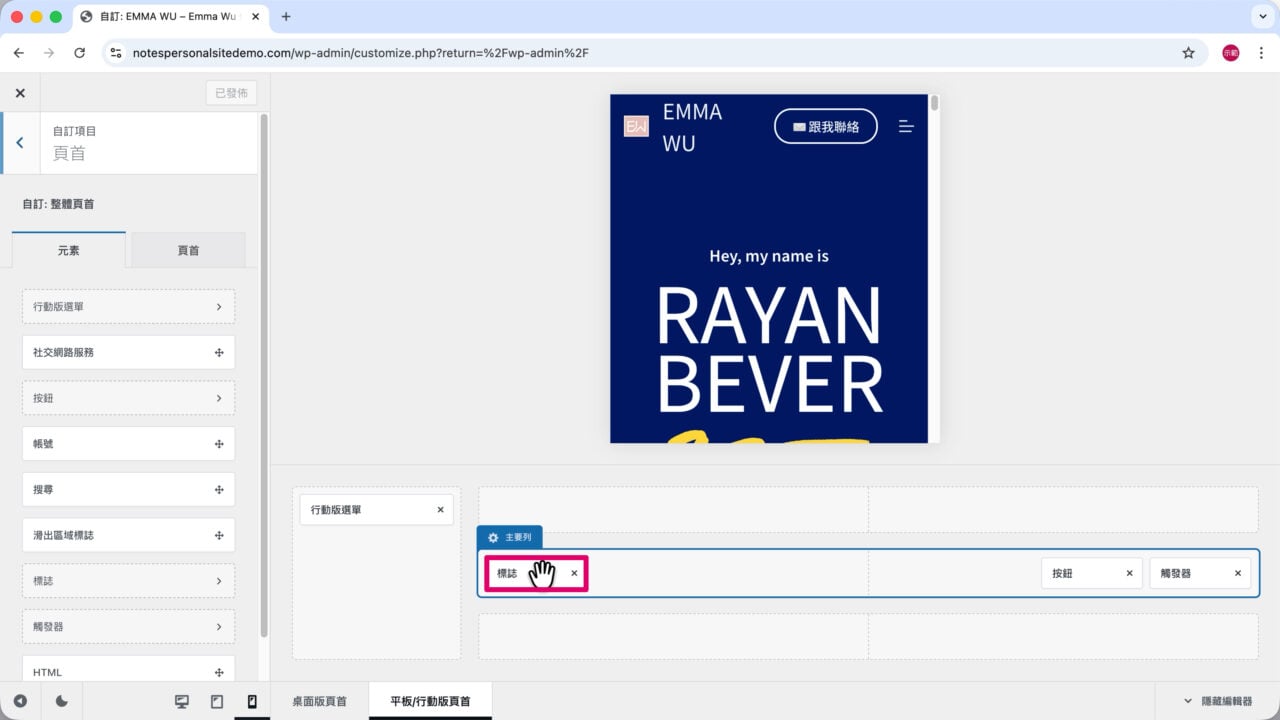Viewport: 1280px width, 720px height.
Task: Open the hamburger menu icon in preview
Action: click(x=906, y=127)
